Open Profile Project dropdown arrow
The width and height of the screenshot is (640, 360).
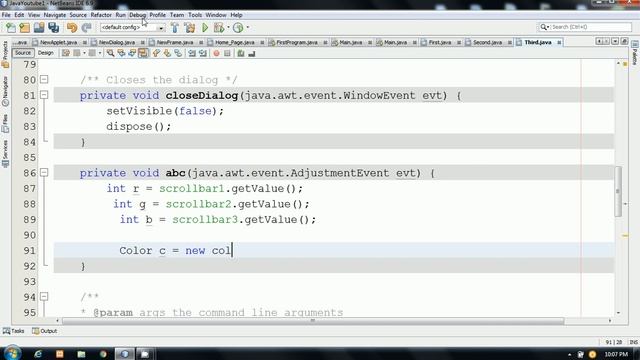click(247, 27)
